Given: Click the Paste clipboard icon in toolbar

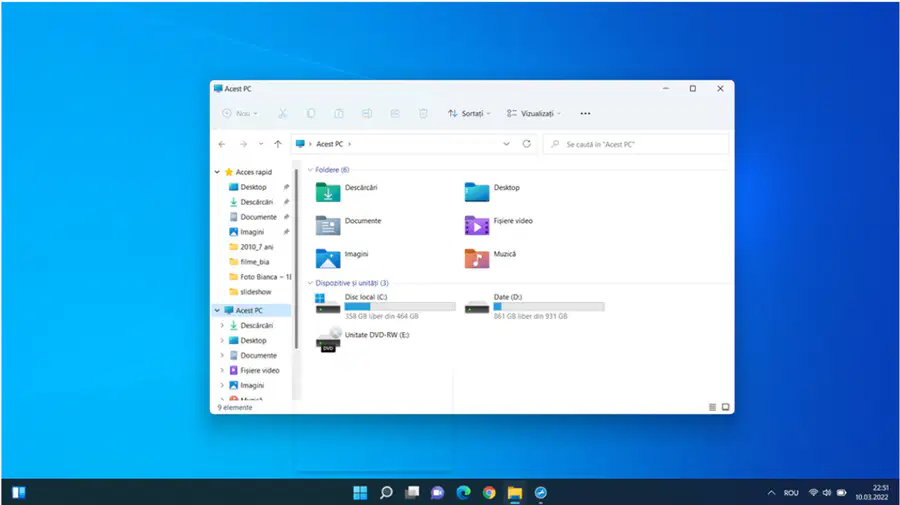Looking at the screenshot, I should [339, 114].
